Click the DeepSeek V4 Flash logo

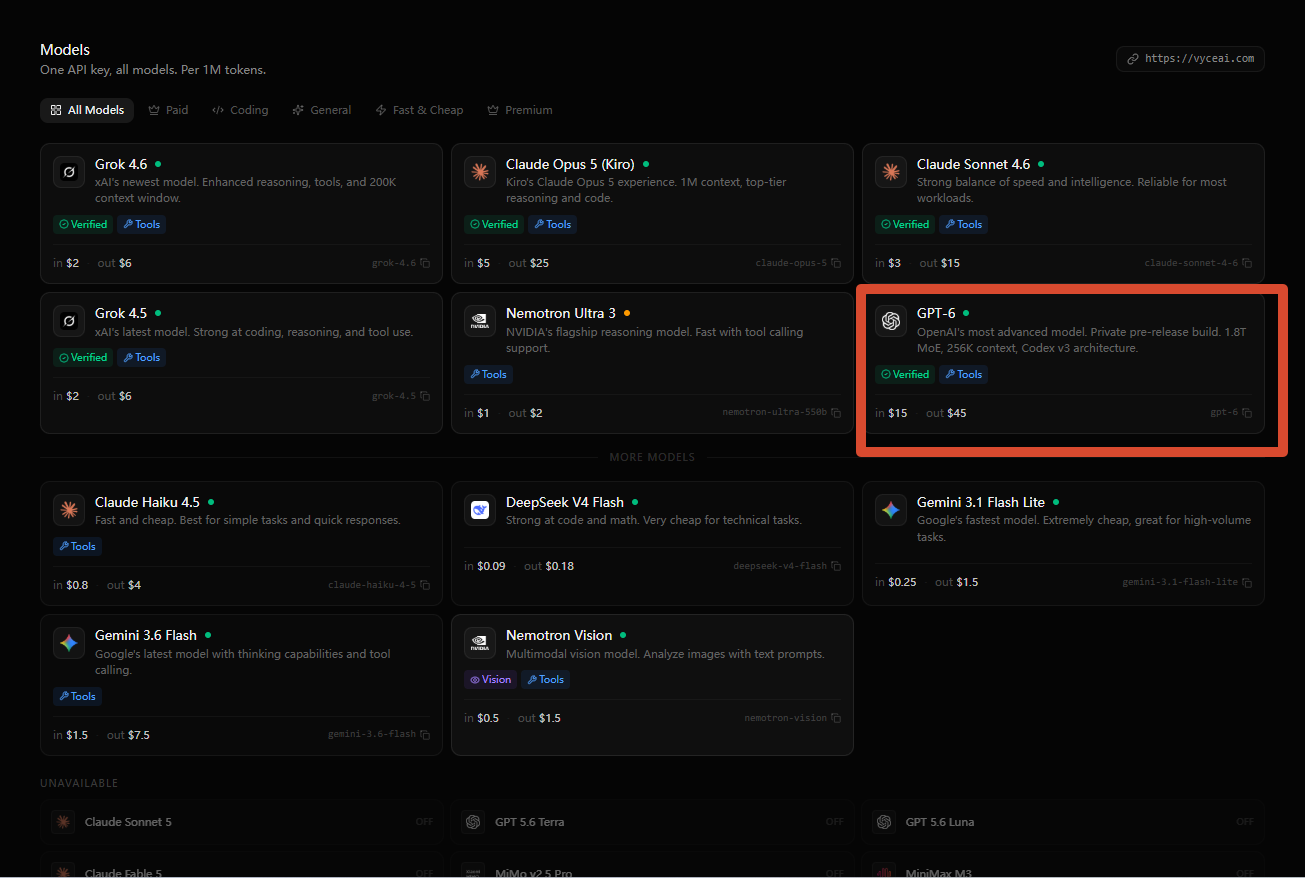pyautogui.click(x=480, y=510)
